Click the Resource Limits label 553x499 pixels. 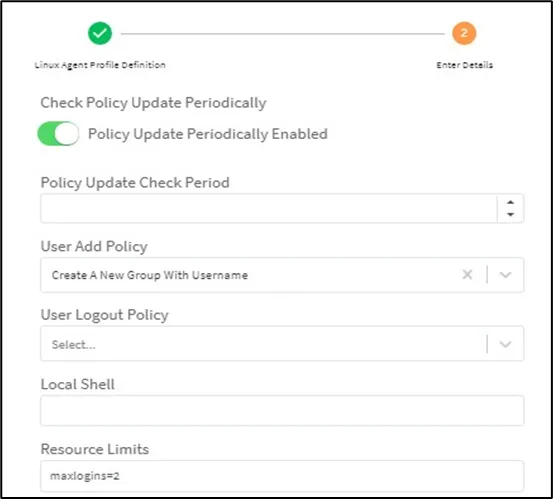click(x=95, y=449)
